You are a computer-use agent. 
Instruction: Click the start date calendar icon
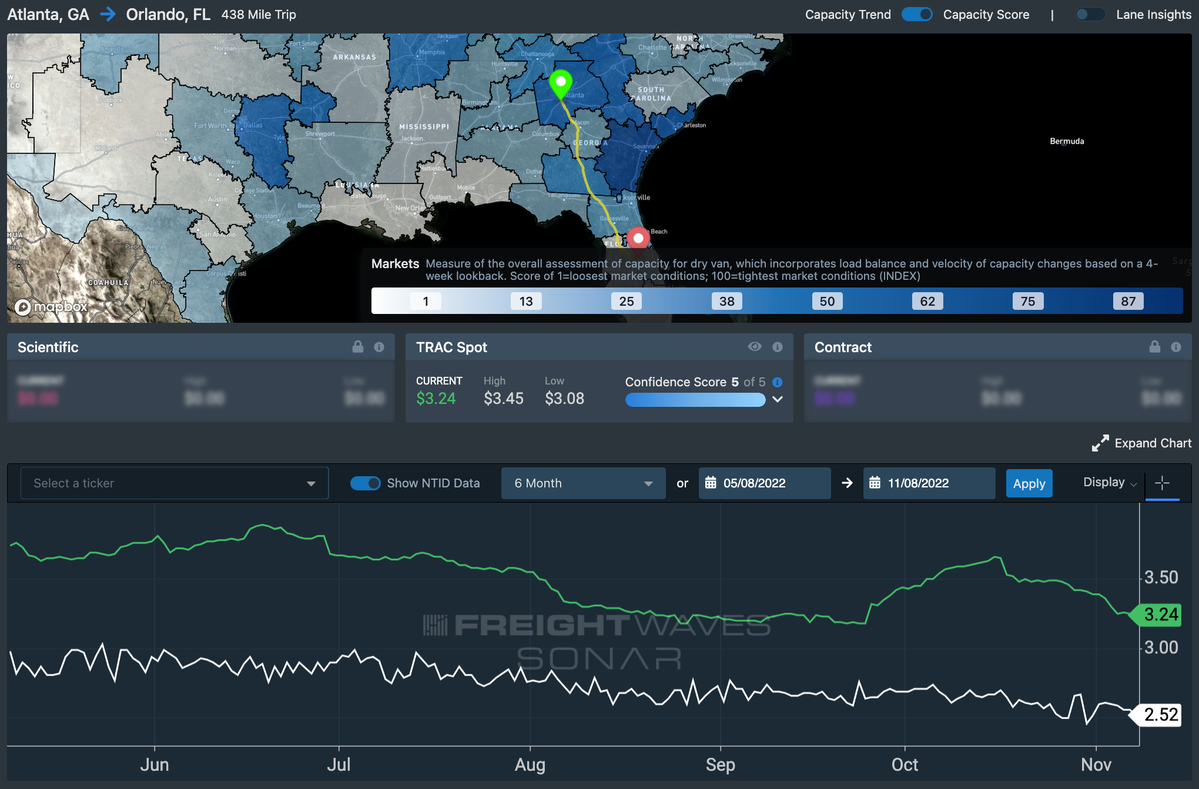pos(710,482)
